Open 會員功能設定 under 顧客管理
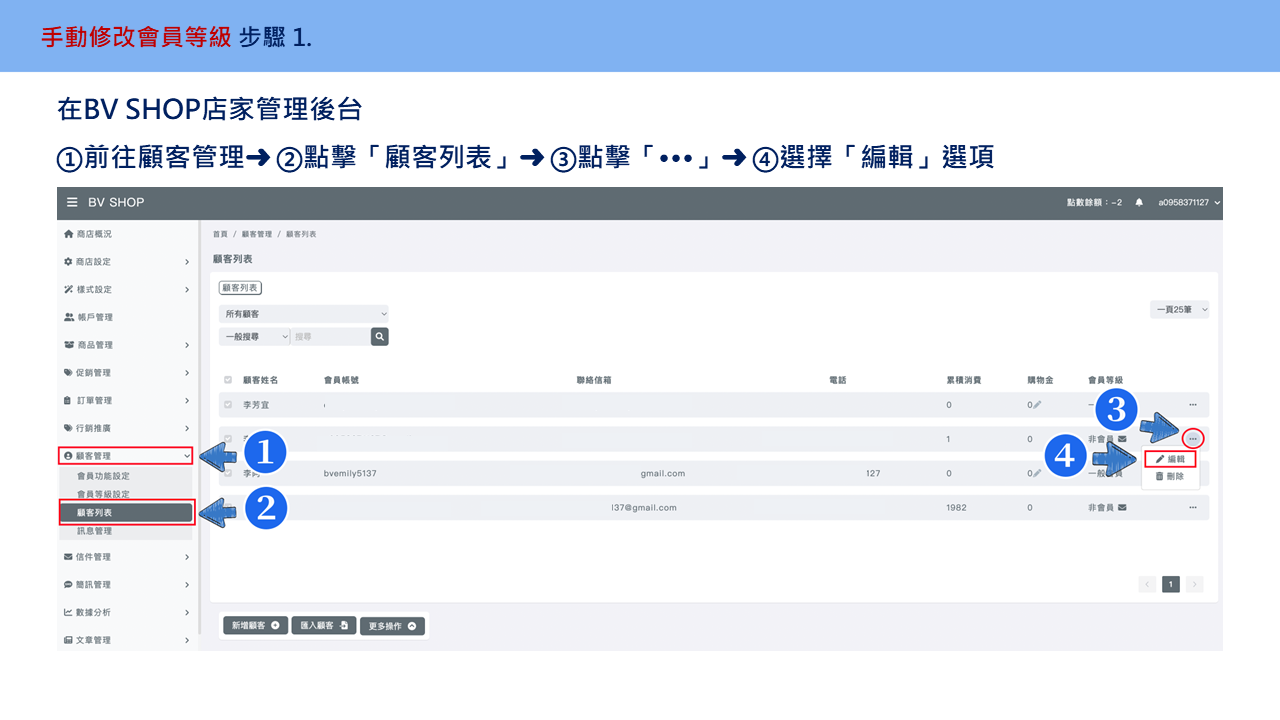Viewport: 1280px width, 720px height. click(x=103, y=476)
